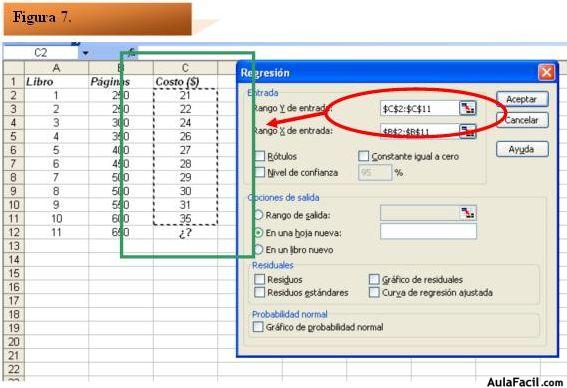Check Residuos estándares option
Image resolution: width=567 pixels, height=388 pixels.
(x=260, y=292)
